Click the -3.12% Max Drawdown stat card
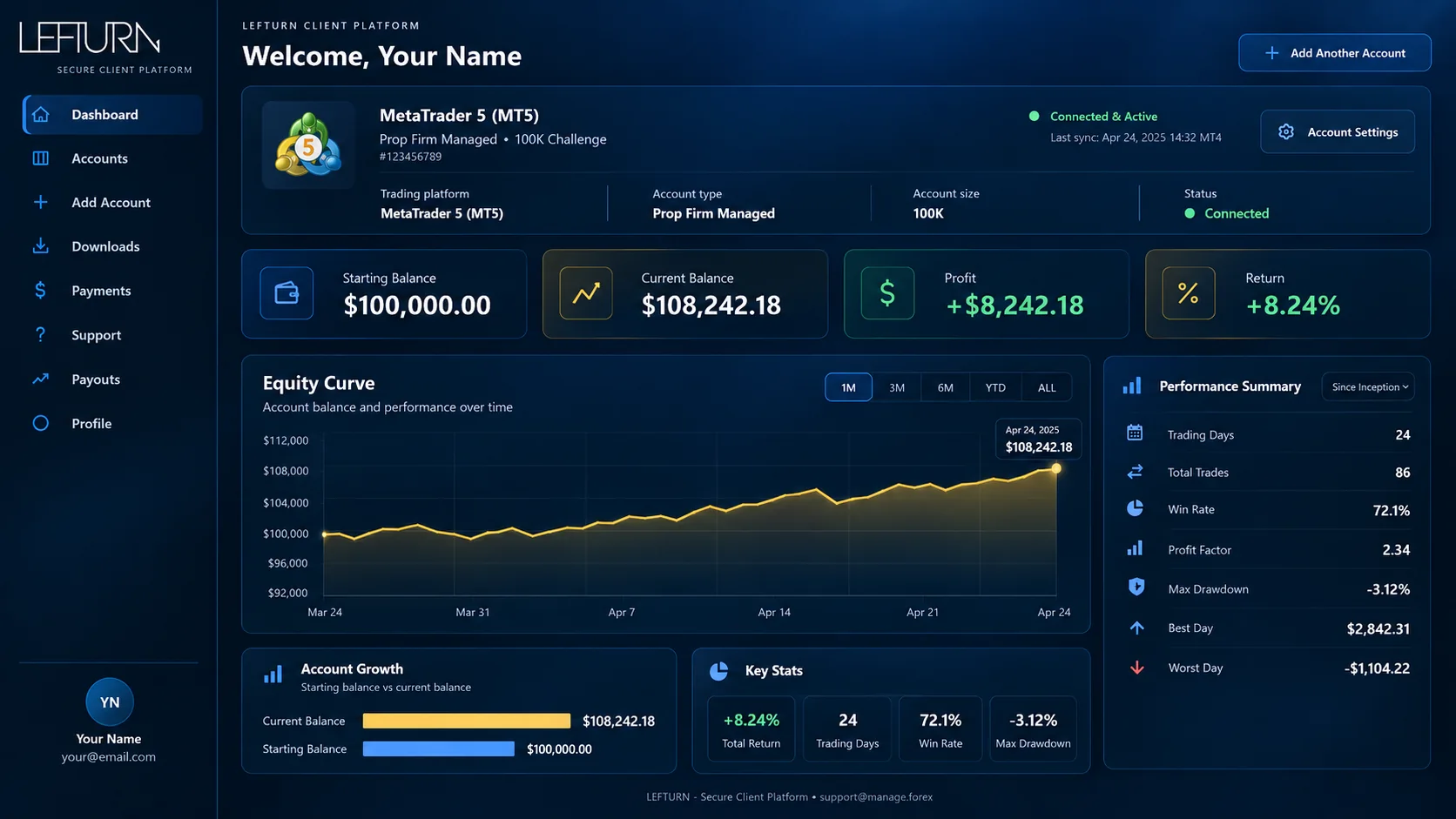Image resolution: width=1456 pixels, height=819 pixels. point(1034,729)
